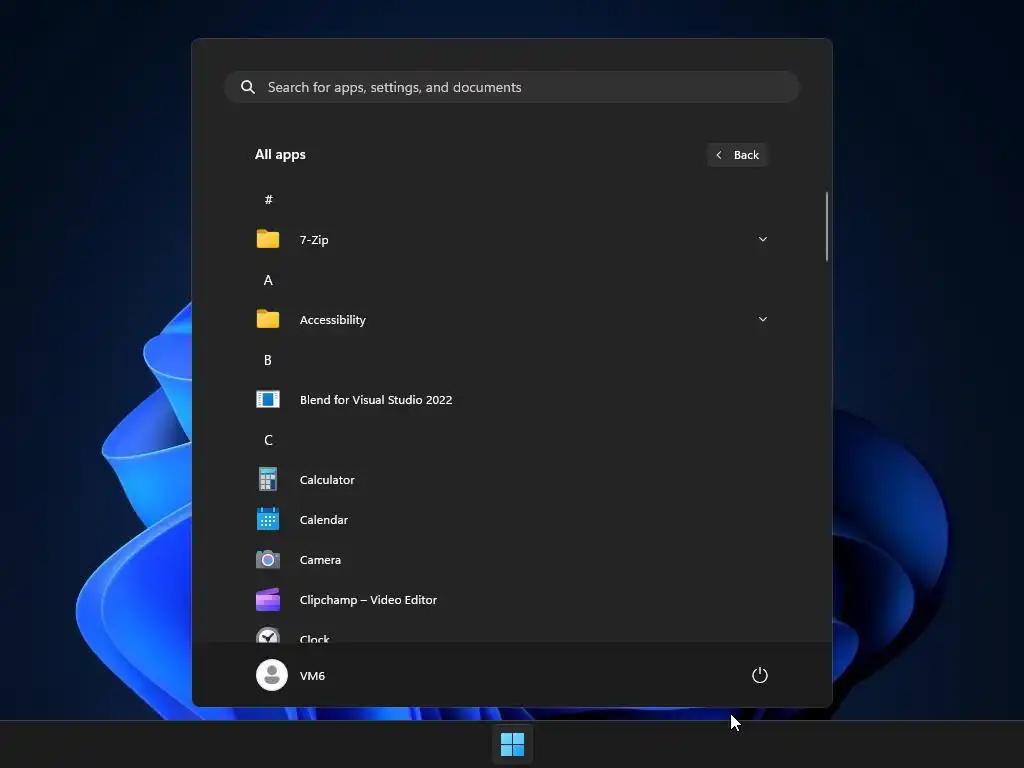Click the Windows Start button on taskbar
This screenshot has width=1024, height=768.
(x=513, y=744)
